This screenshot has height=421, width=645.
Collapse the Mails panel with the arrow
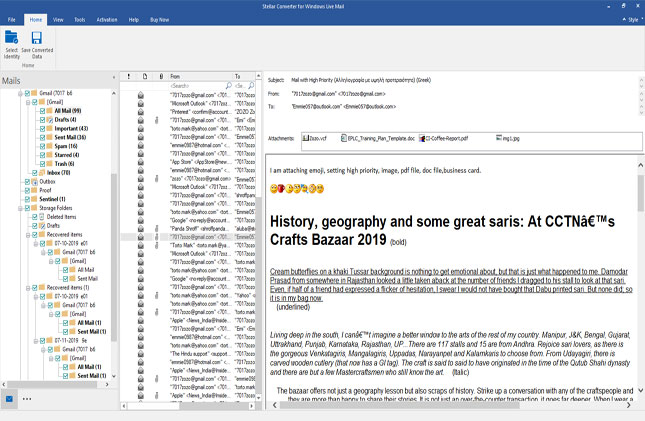point(114,77)
